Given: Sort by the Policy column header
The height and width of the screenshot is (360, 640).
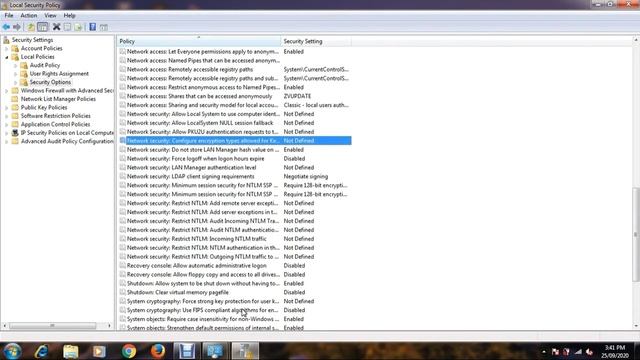Looking at the screenshot, I should (199, 41).
